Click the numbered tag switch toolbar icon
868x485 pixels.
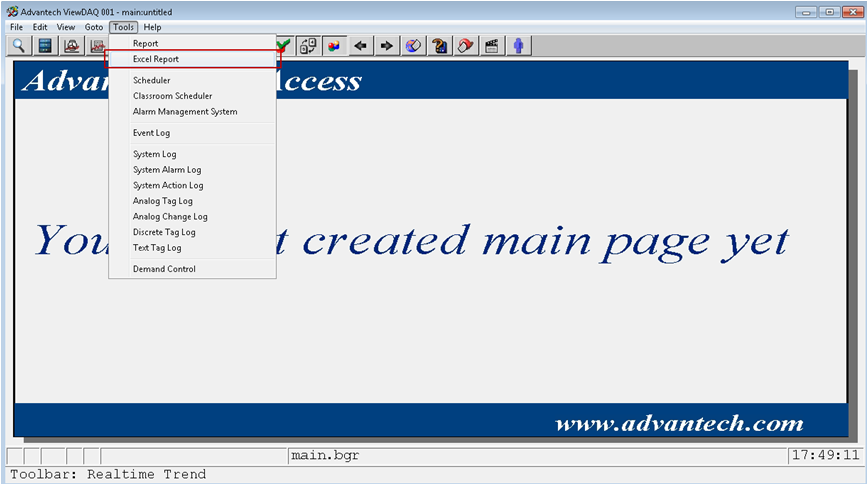[308, 46]
